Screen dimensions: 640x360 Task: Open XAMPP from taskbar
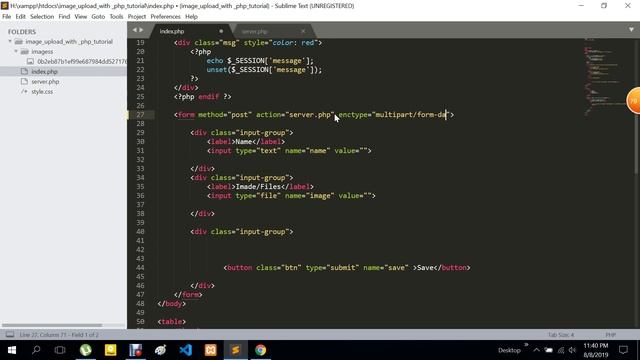click(x=211, y=350)
